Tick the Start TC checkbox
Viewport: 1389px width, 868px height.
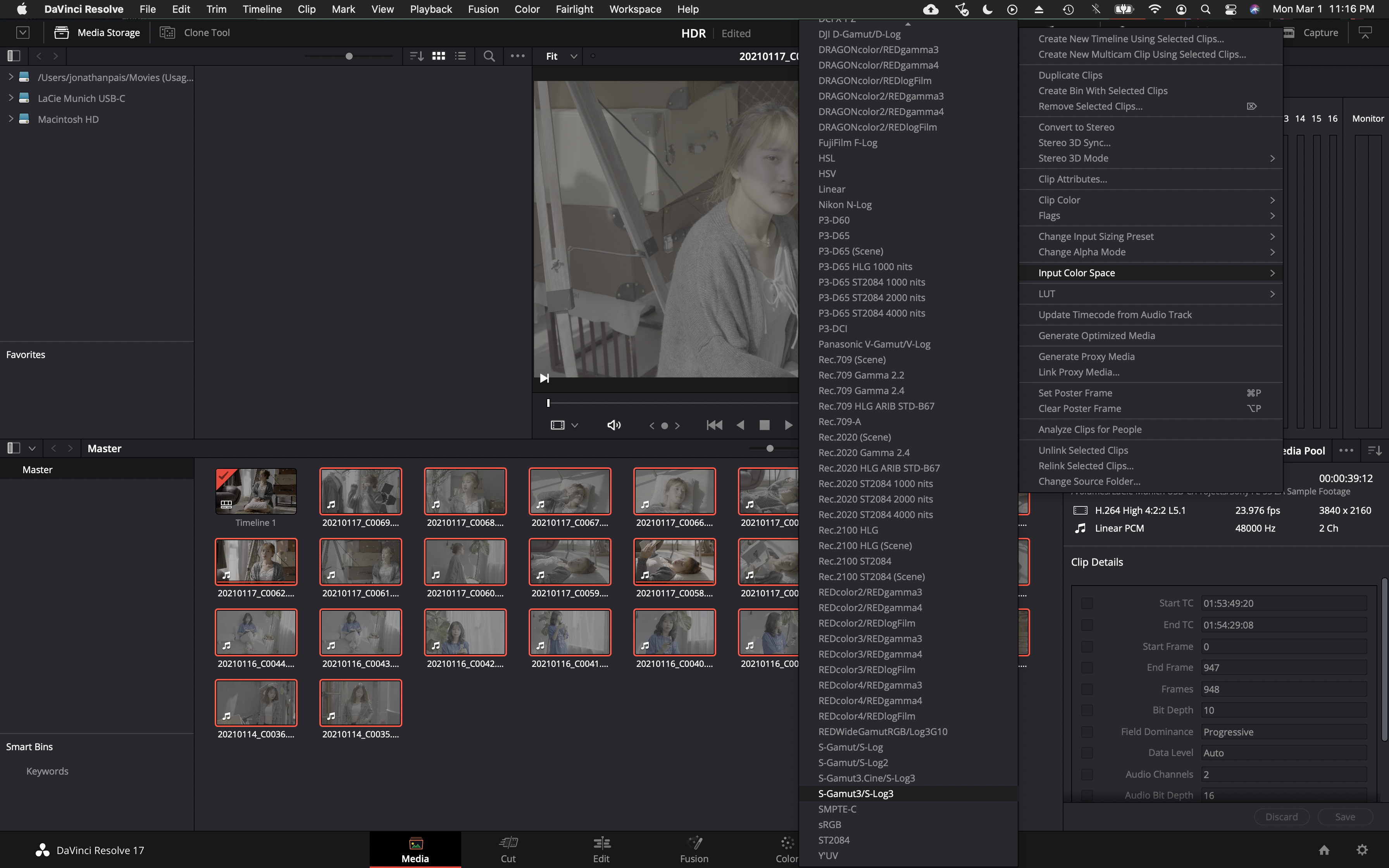coord(1087,603)
